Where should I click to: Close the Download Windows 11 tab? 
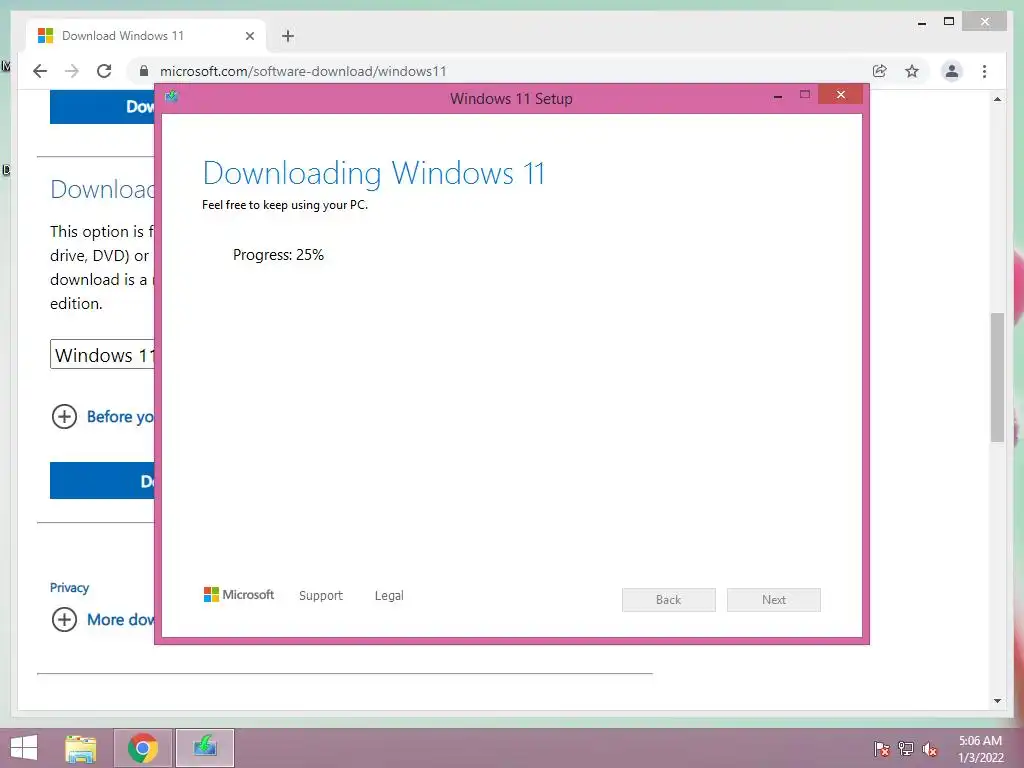click(249, 36)
